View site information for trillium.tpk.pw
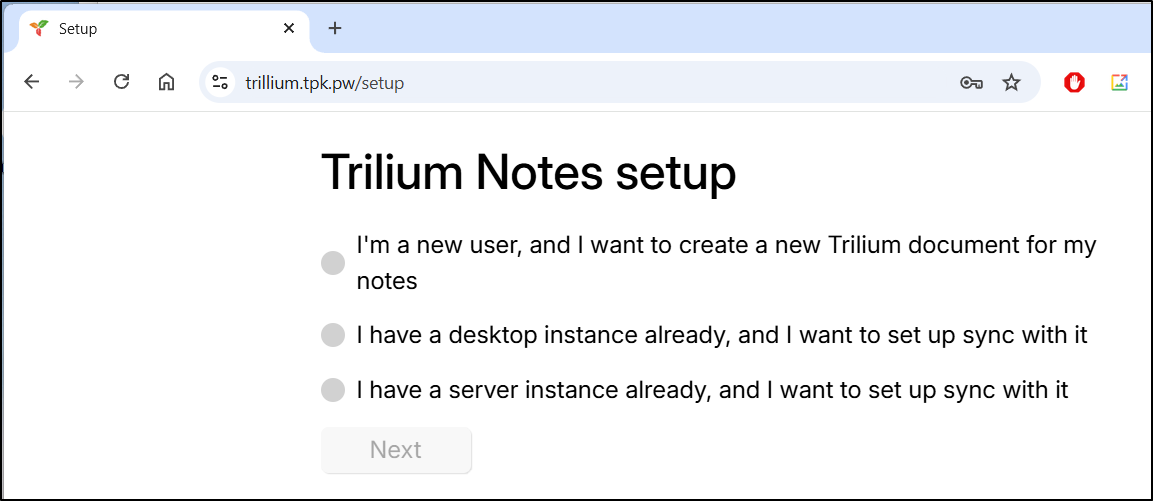 [219, 82]
